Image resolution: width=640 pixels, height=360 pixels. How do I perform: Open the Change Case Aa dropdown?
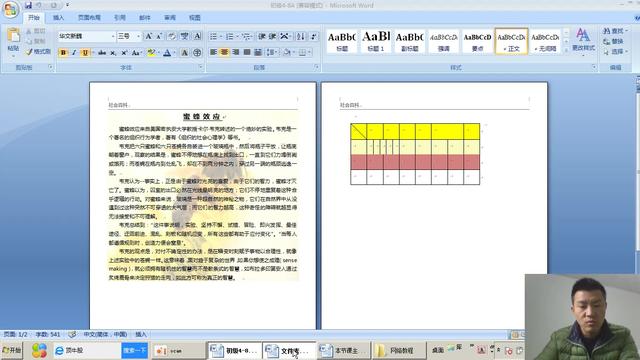point(136,53)
